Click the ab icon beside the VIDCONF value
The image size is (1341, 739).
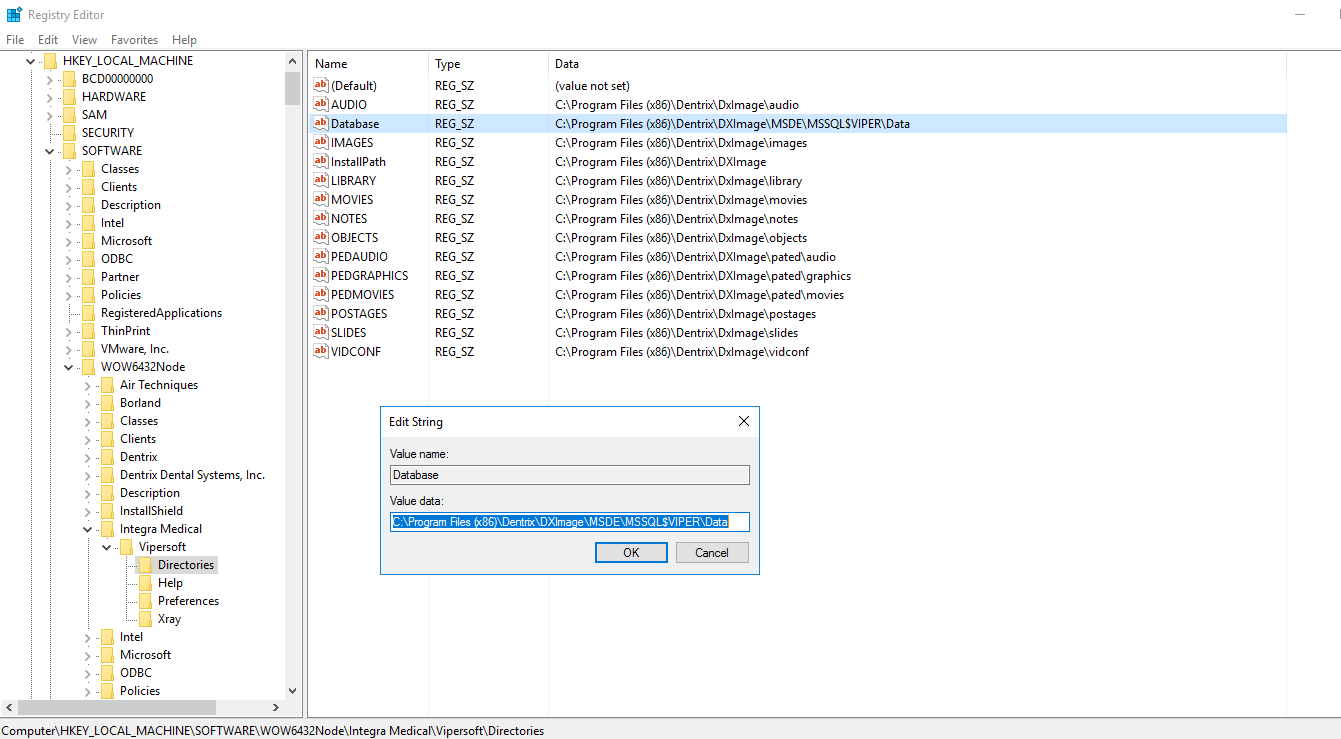(320, 351)
